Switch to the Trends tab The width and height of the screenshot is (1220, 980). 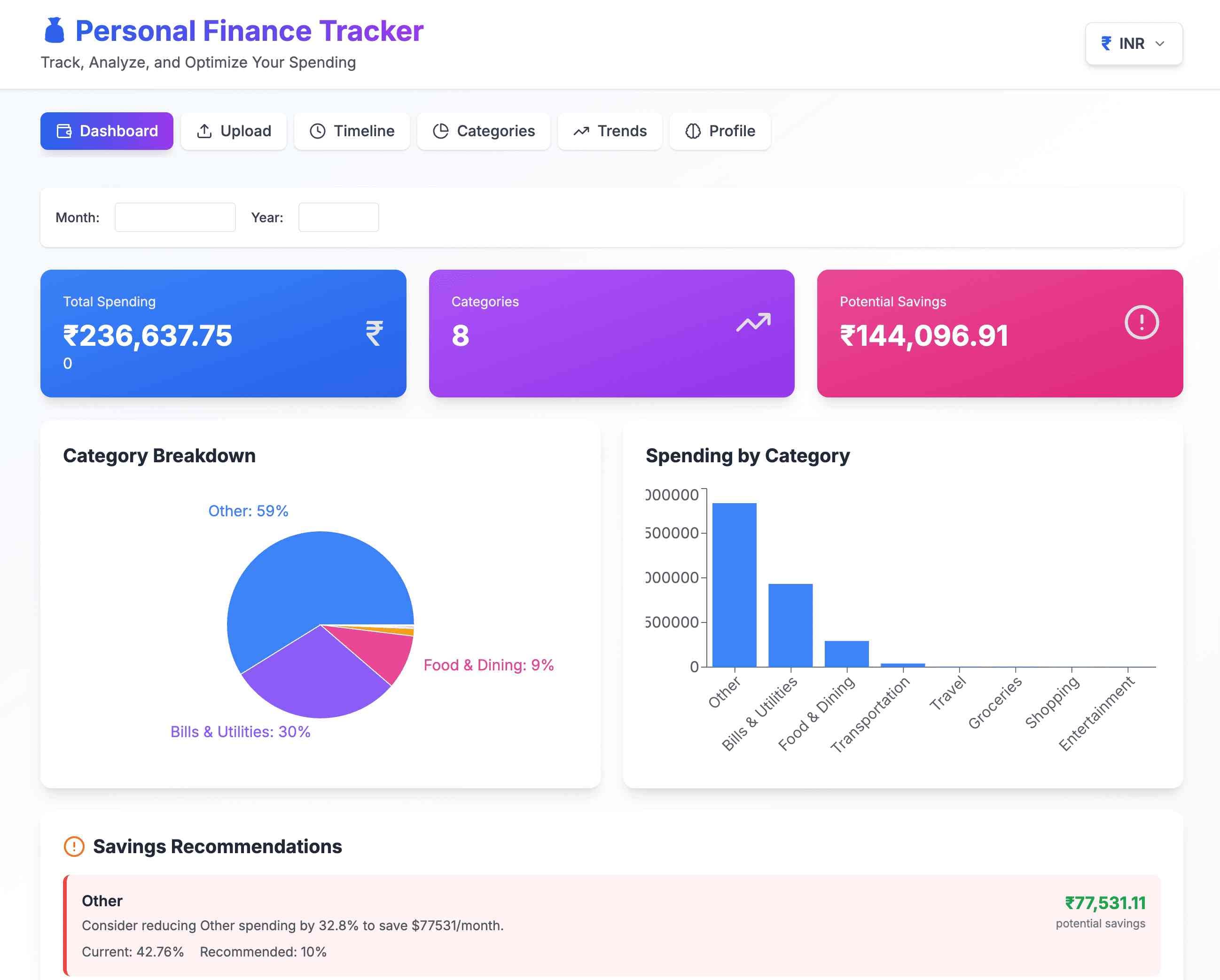pyautogui.click(x=610, y=131)
